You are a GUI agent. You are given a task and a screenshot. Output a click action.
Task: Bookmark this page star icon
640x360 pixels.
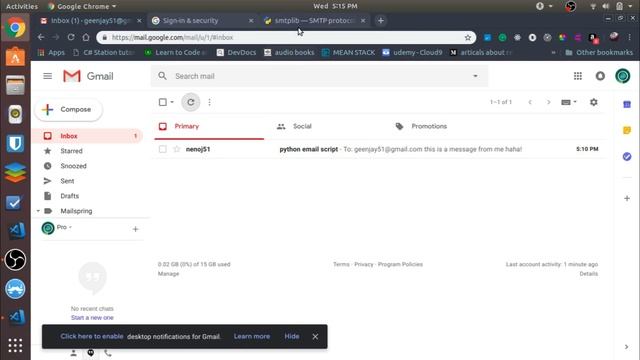coord(468,38)
